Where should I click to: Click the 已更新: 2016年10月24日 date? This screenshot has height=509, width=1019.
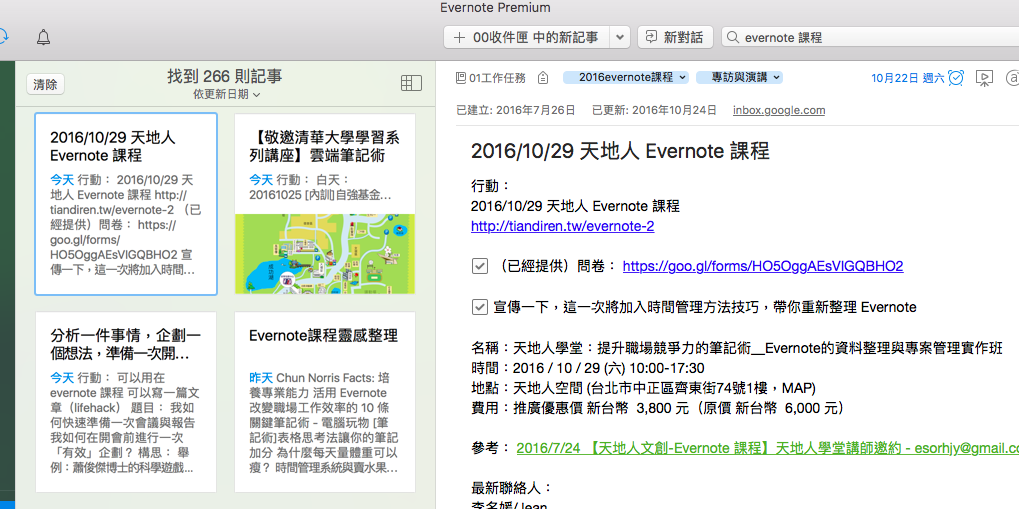click(x=654, y=110)
